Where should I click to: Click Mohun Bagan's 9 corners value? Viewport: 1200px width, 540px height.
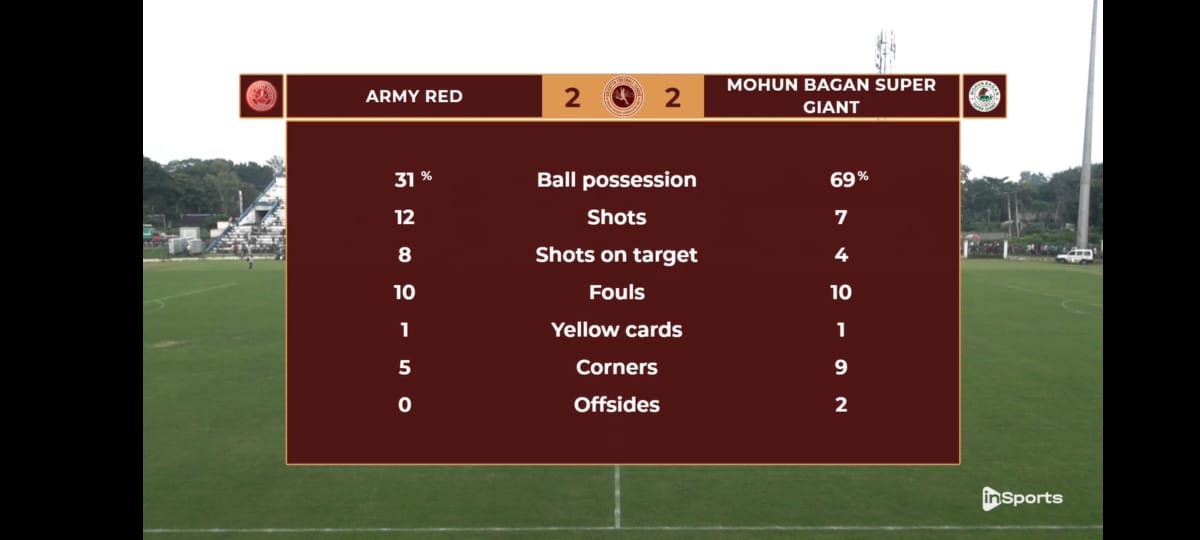click(x=841, y=367)
